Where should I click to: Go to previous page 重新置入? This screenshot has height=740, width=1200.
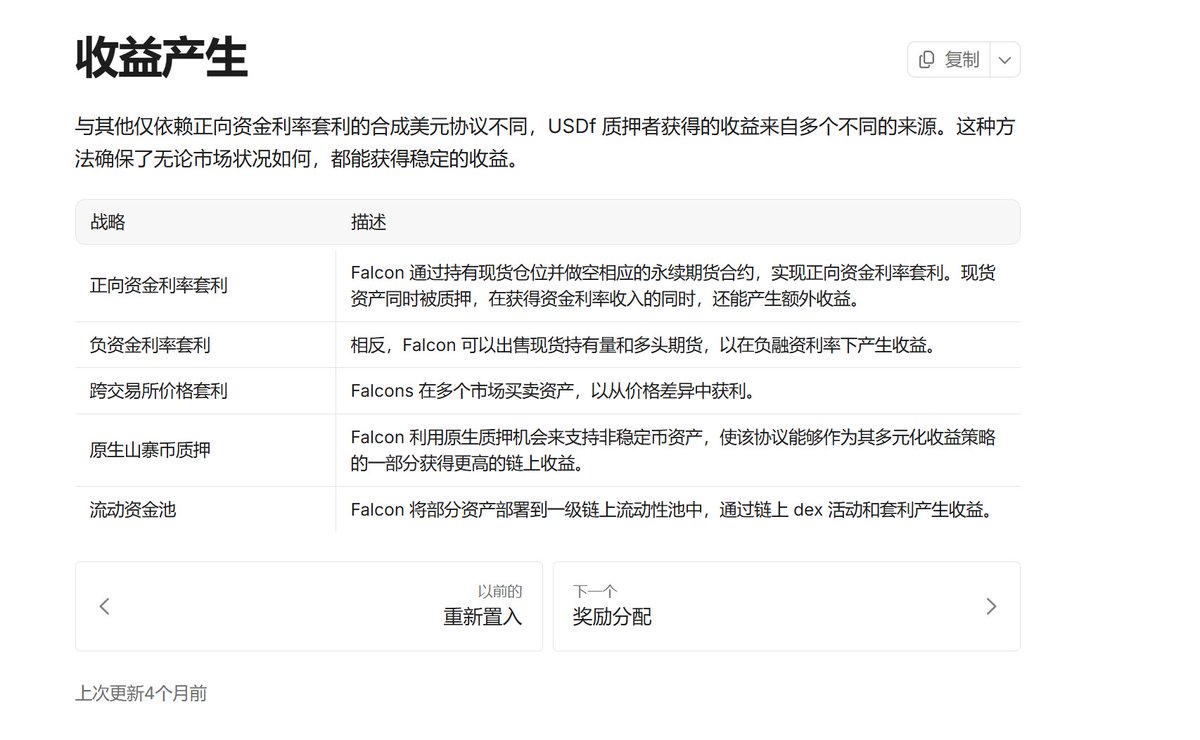click(309, 606)
